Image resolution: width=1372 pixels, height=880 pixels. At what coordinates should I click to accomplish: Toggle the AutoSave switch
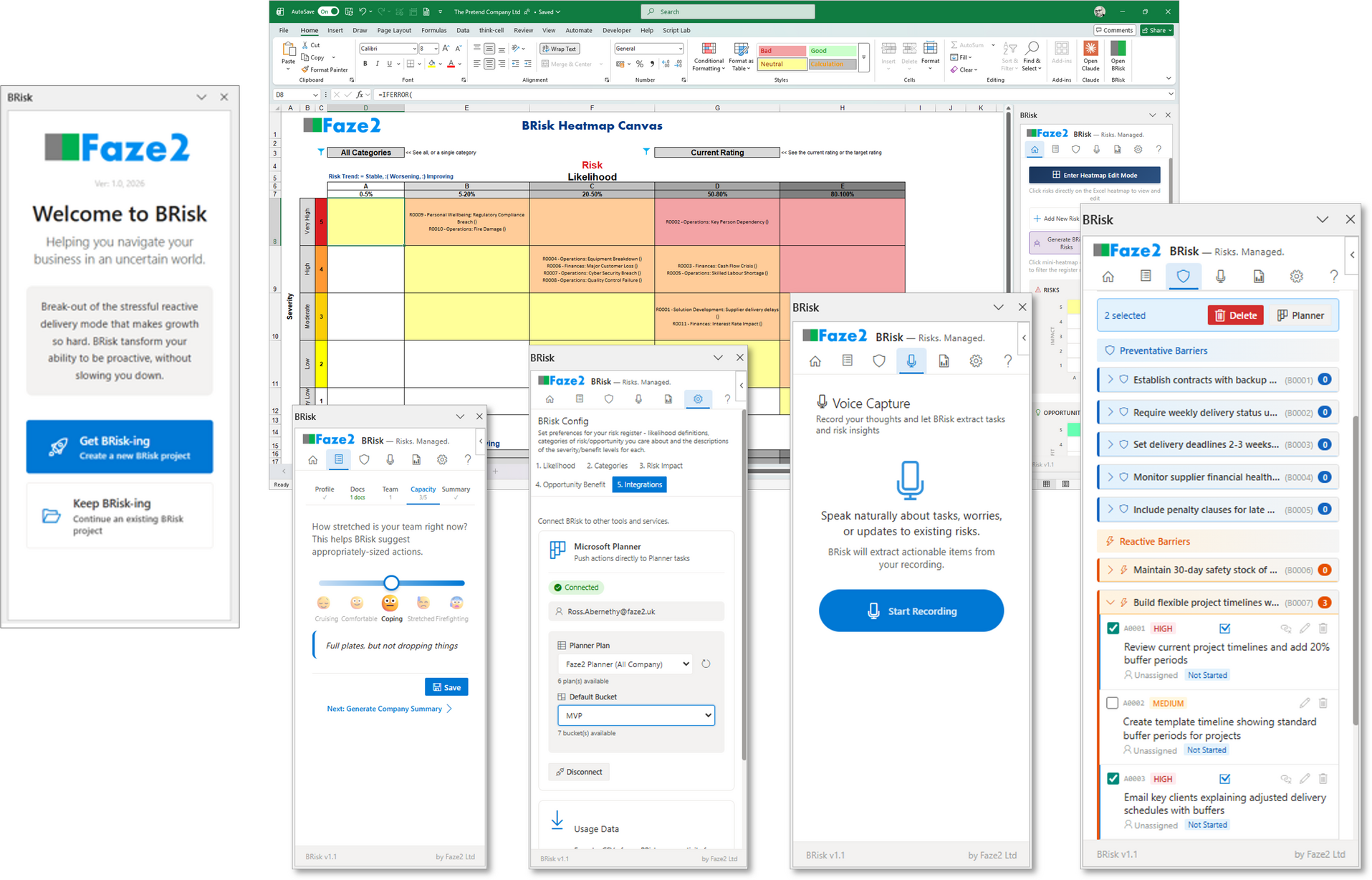327,11
